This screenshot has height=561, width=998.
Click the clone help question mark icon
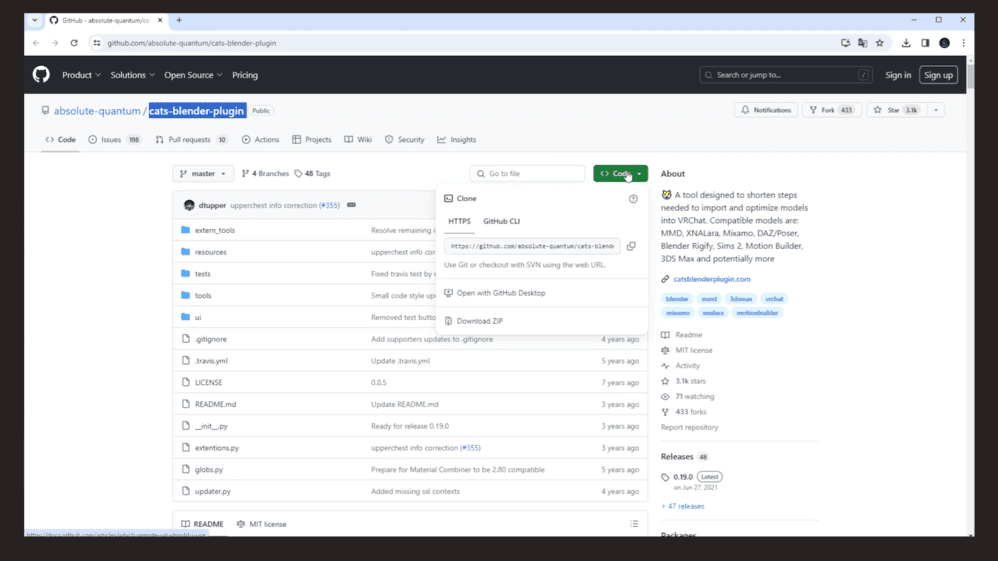click(633, 199)
